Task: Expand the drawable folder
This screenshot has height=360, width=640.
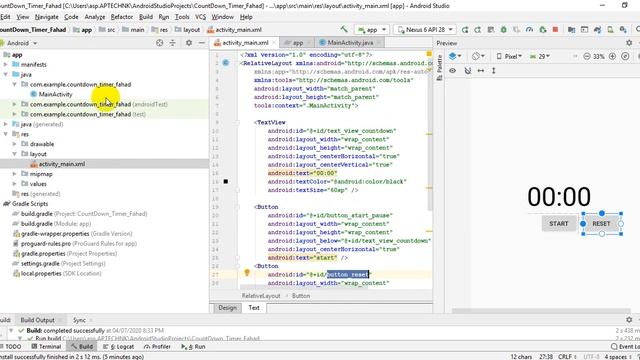Action: [15, 144]
